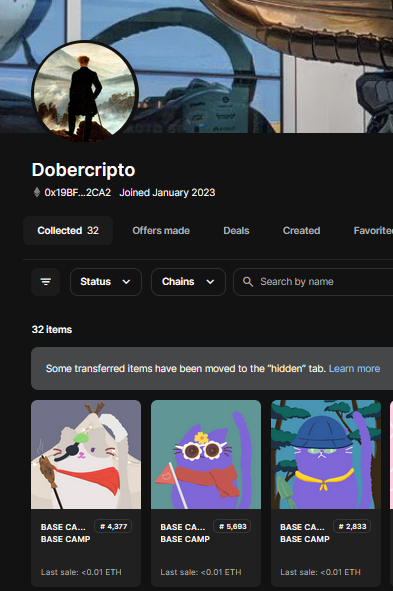This screenshot has height=591, width=393.
Task: Open Base Camp cat #5,693 image
Action: [x=206, y=454]
